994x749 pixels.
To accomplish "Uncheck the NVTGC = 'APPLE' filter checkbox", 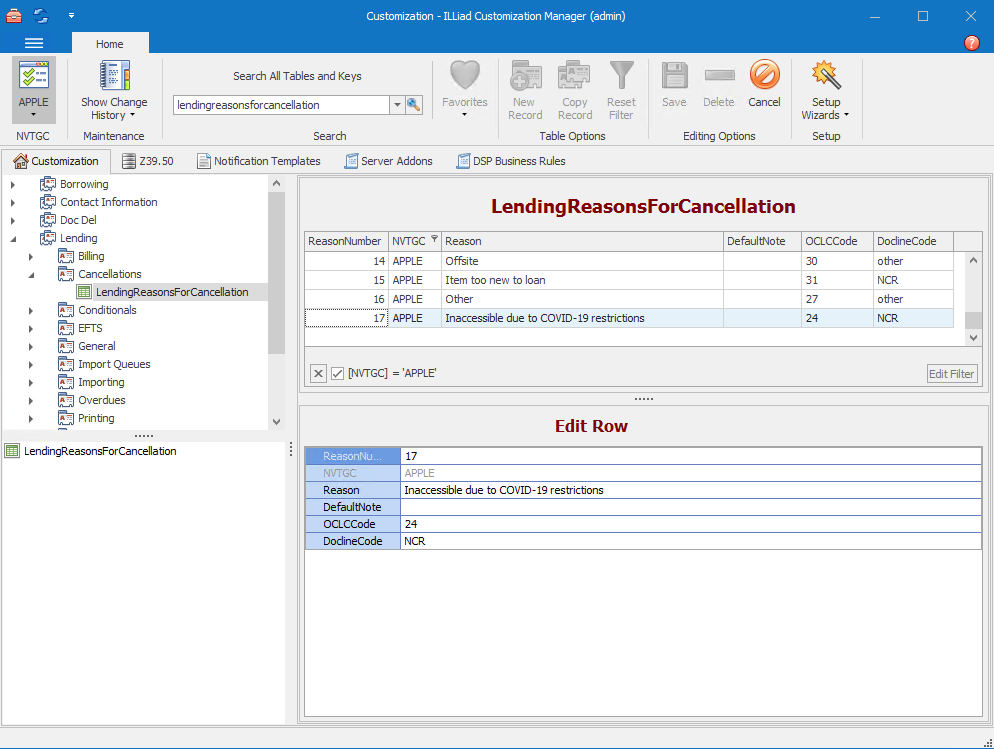I will tap(338, 373).
